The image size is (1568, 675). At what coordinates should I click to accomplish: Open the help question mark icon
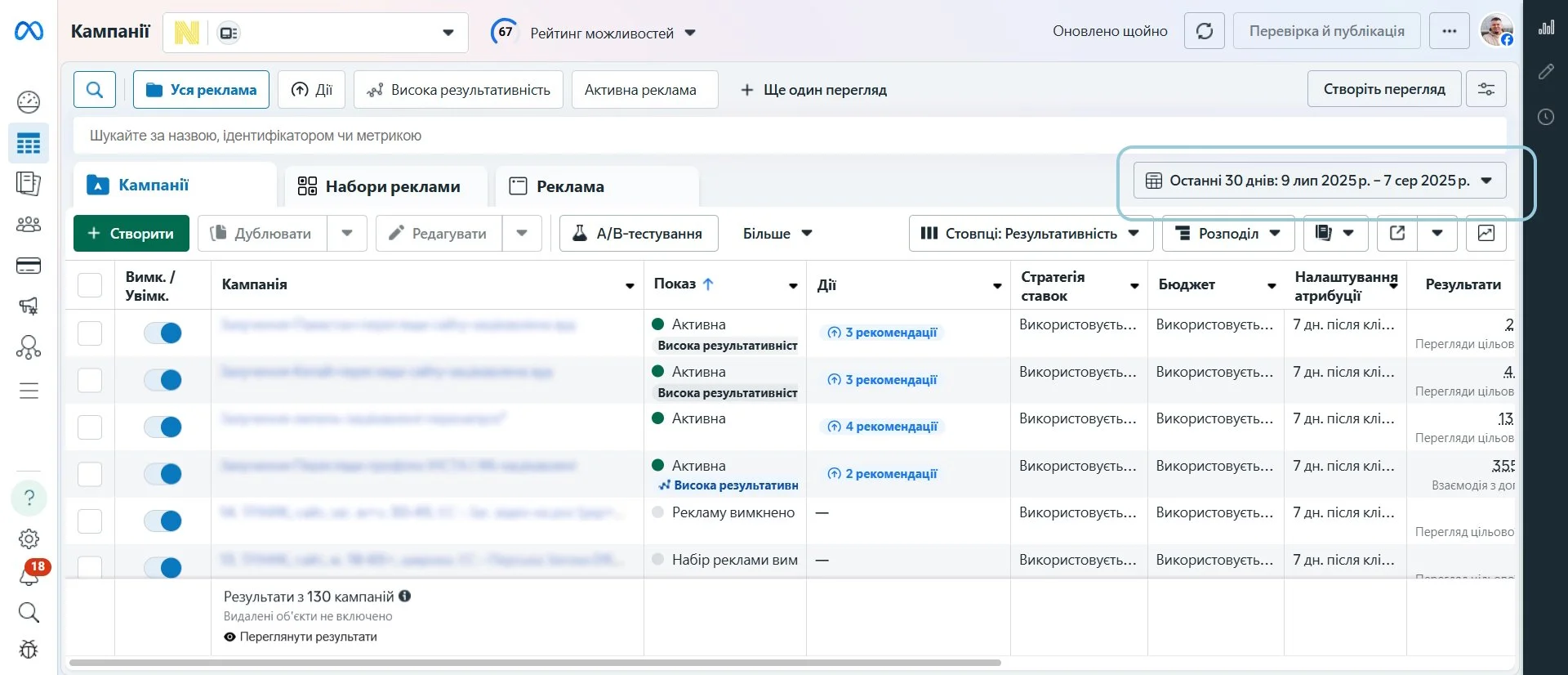coord(29,498)
